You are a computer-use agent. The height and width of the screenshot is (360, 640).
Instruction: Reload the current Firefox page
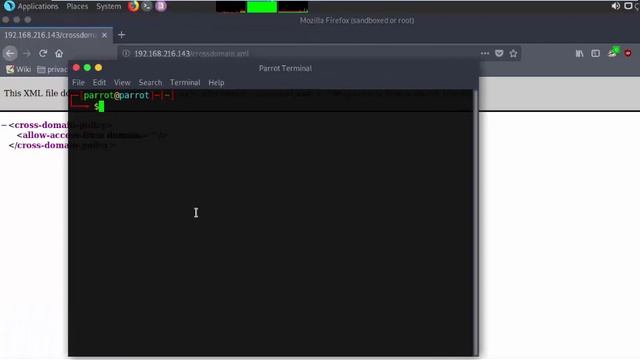(43, 53)
